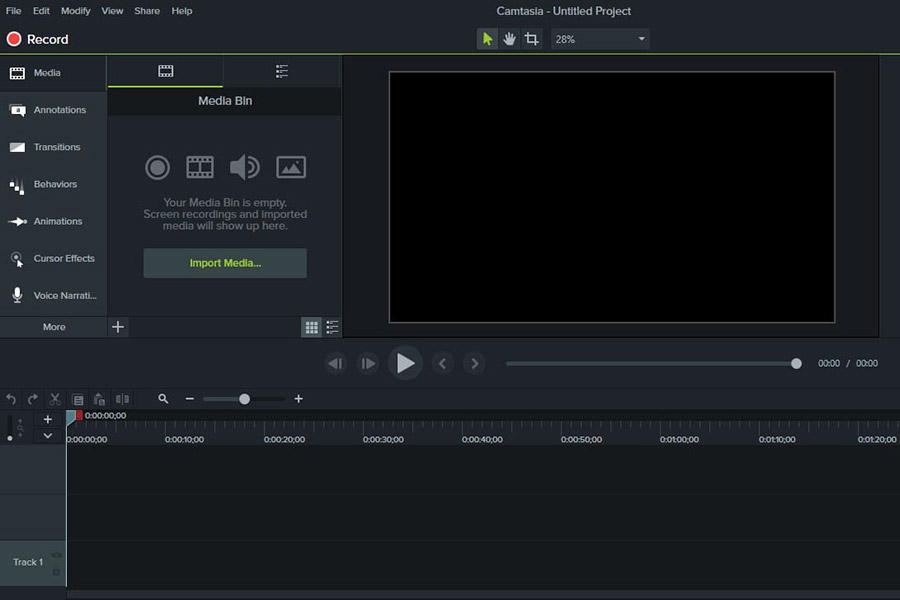900x600 pixels.
Task: Click the 0:00:30;00 mark on timeline ruler
Action: (383, 439)
